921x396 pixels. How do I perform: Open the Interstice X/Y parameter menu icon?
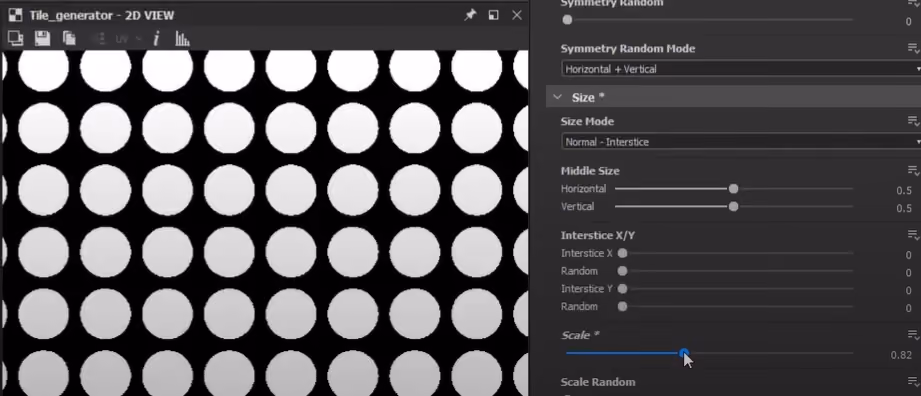913,235
